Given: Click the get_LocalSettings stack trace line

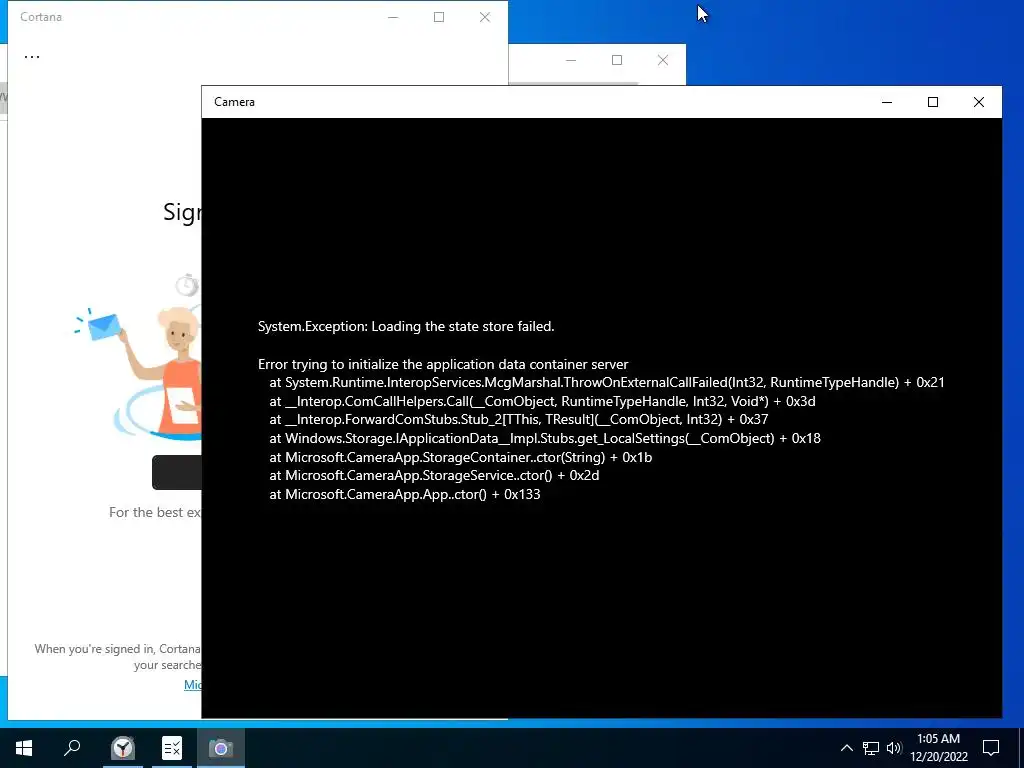Looking at the screenshot, I should 545,438.
